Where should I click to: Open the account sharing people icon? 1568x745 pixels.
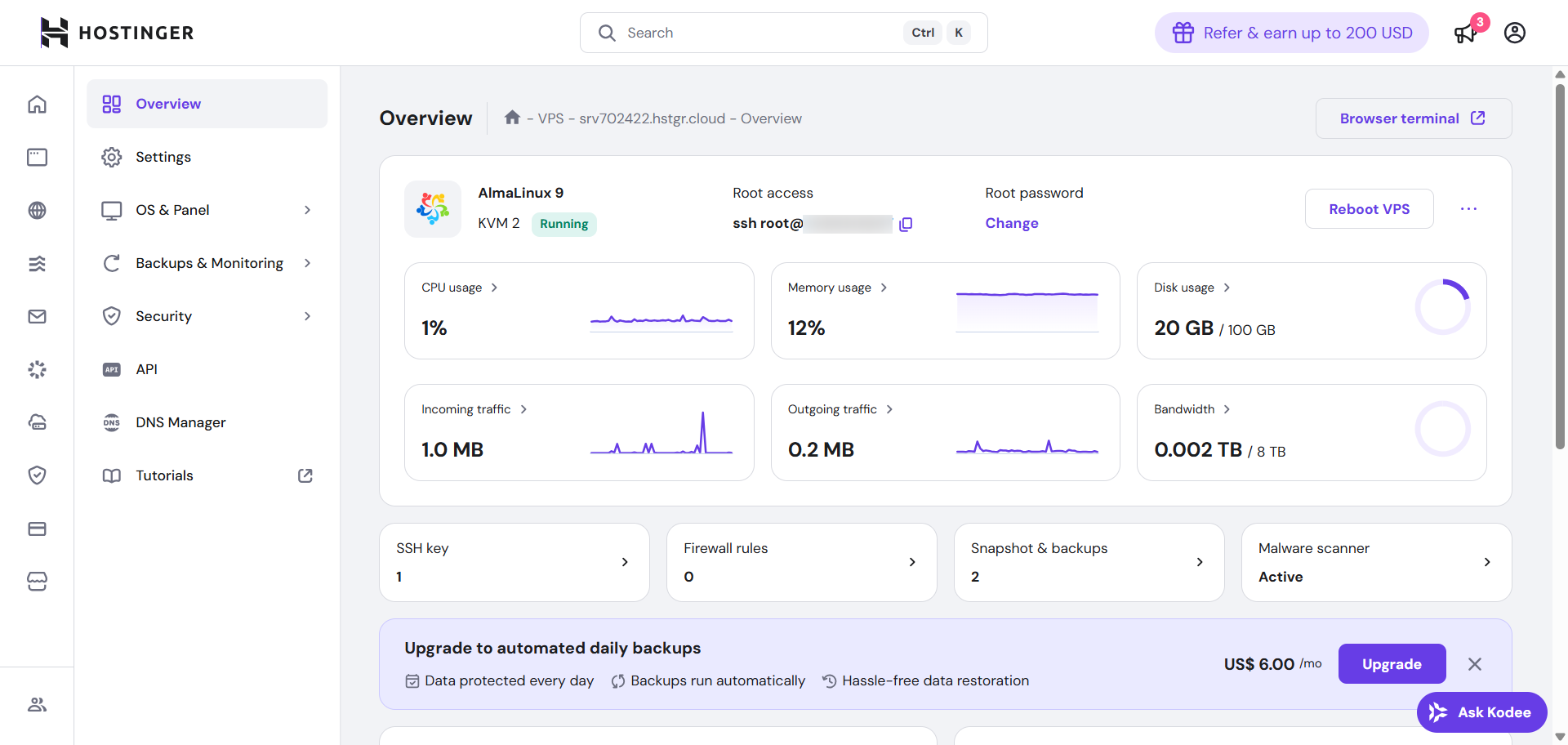pyautogui.click(x=37, y=704)
